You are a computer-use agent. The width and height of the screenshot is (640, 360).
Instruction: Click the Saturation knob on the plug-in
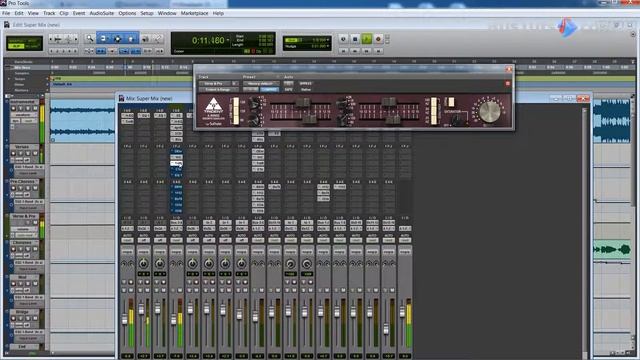458,119
